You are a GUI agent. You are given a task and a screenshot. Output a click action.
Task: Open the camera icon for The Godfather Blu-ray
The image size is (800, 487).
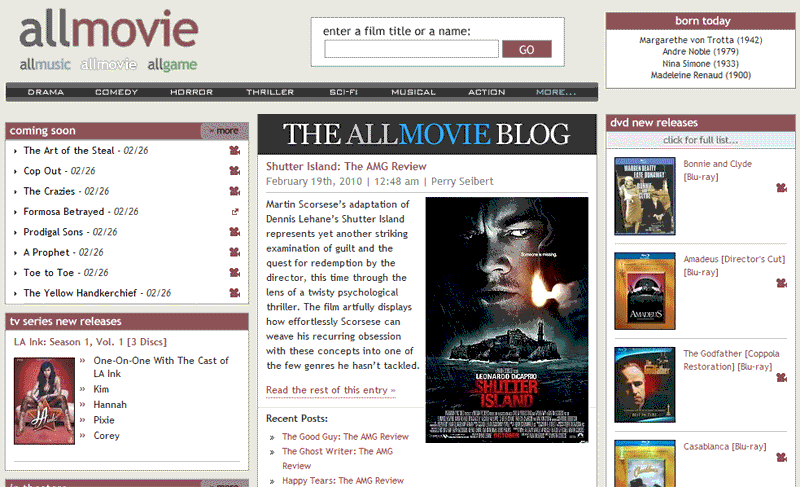781,378
